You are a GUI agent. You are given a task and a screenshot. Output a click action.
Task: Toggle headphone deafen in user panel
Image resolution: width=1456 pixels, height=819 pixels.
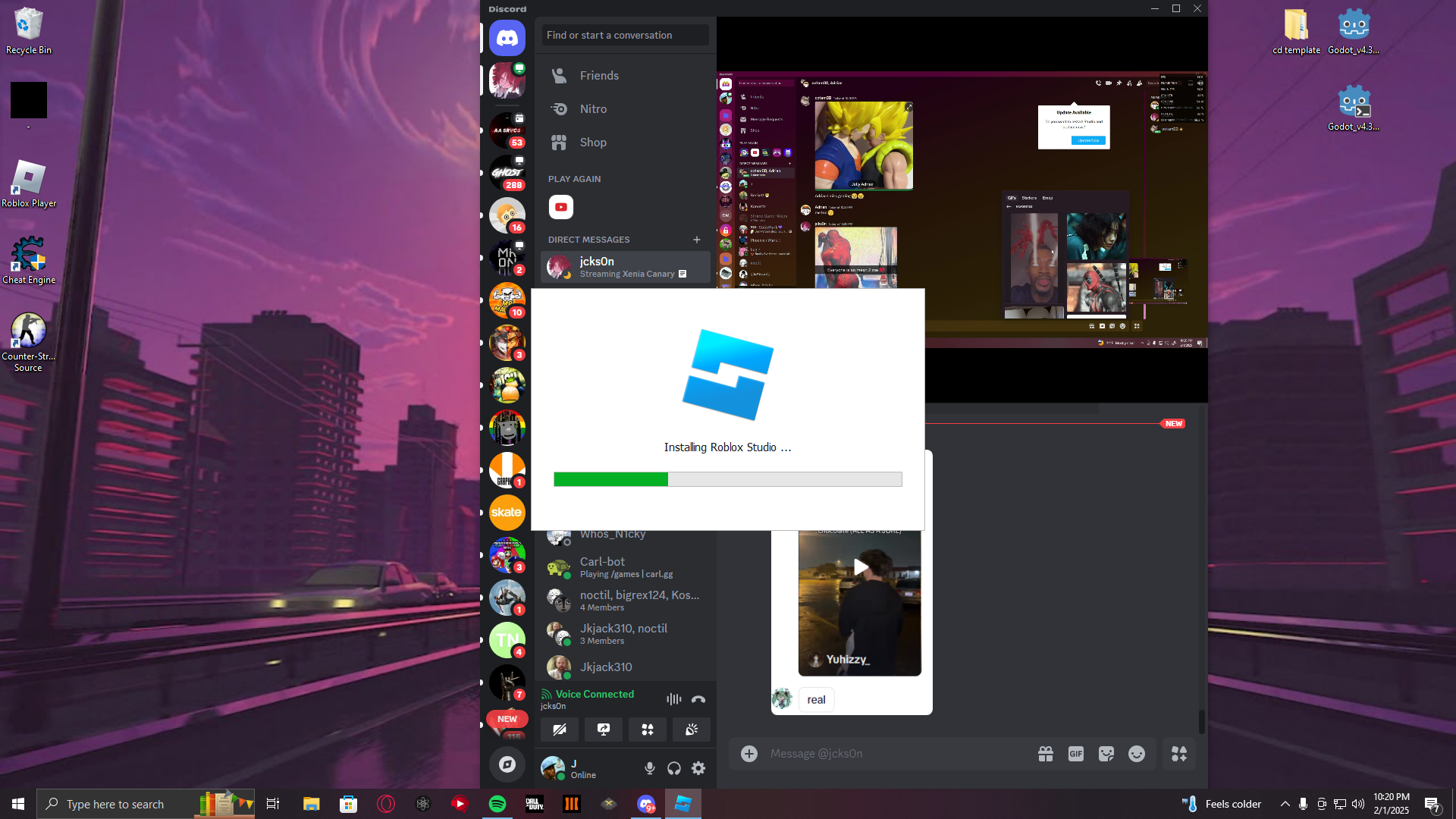coord(674,768)
